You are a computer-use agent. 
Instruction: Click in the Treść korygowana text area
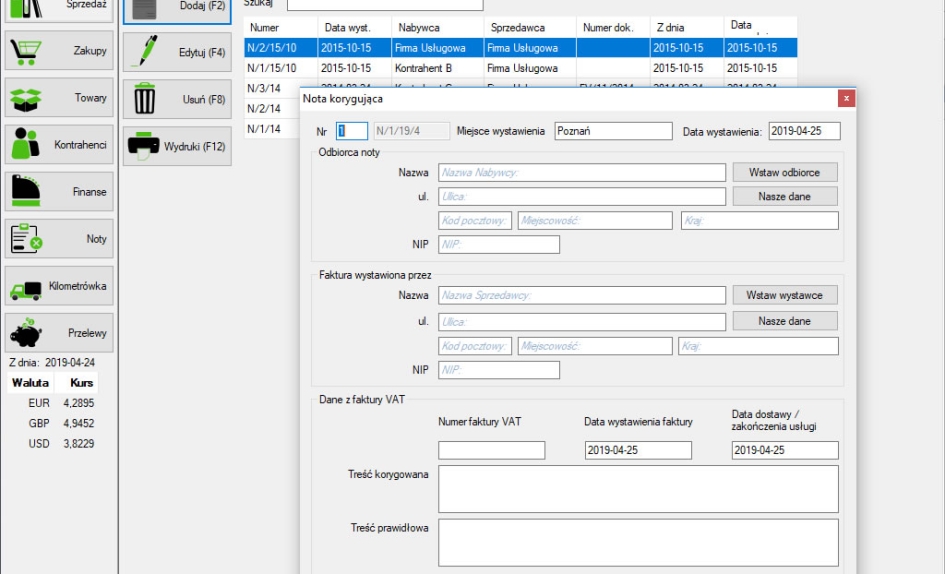tap(638, 488)
